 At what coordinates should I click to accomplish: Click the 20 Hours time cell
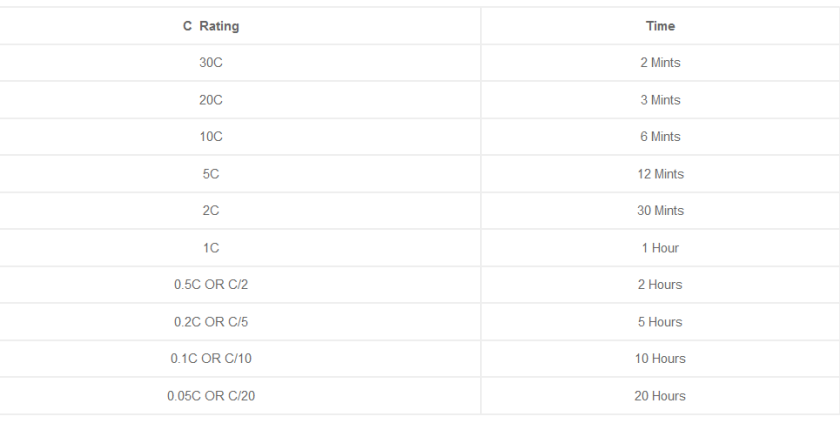pos(660,396)
